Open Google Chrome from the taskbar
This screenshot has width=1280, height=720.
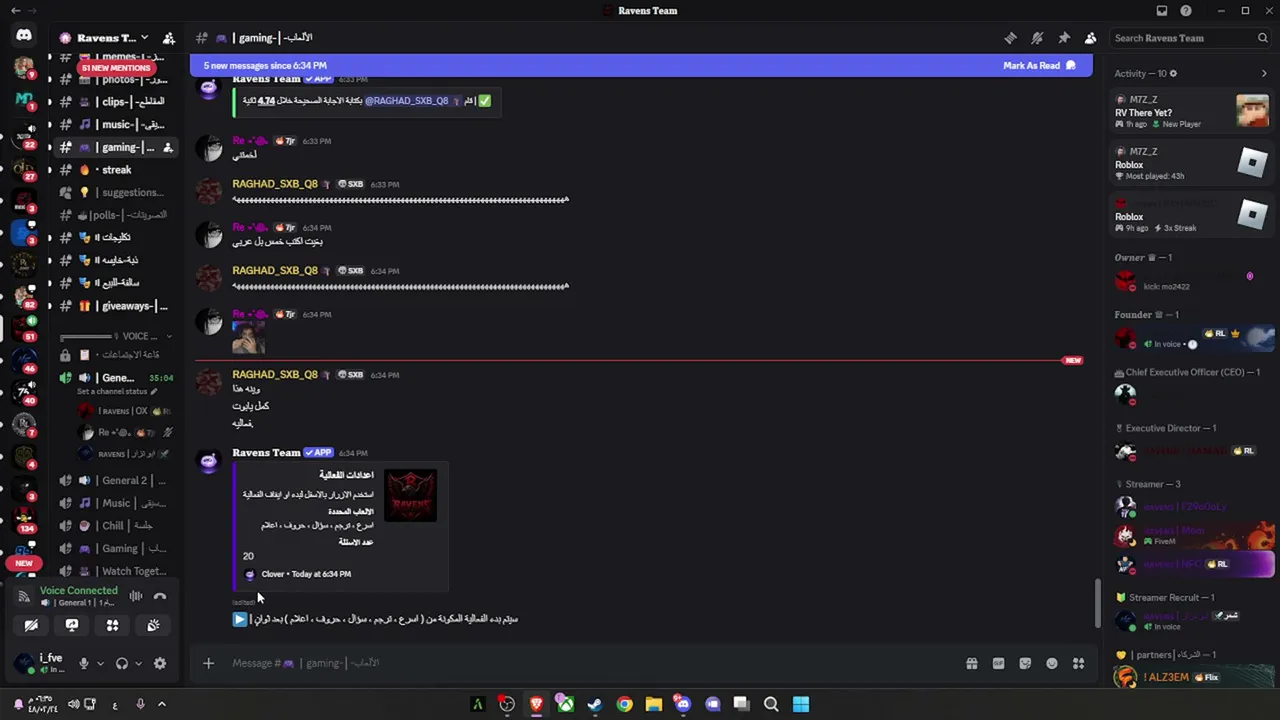coord(624,704)
